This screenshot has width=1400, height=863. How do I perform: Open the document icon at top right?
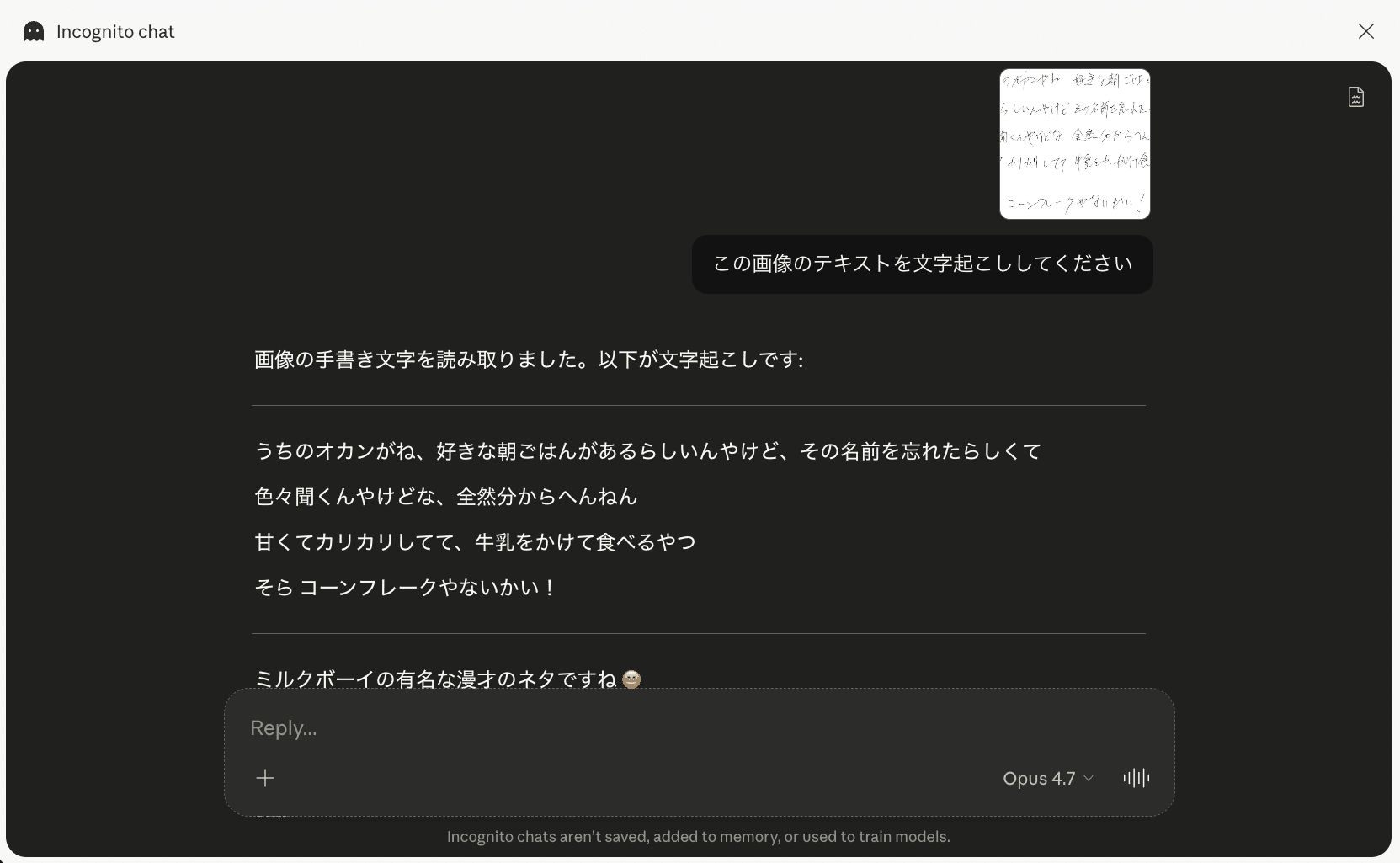pos(1355,97)
